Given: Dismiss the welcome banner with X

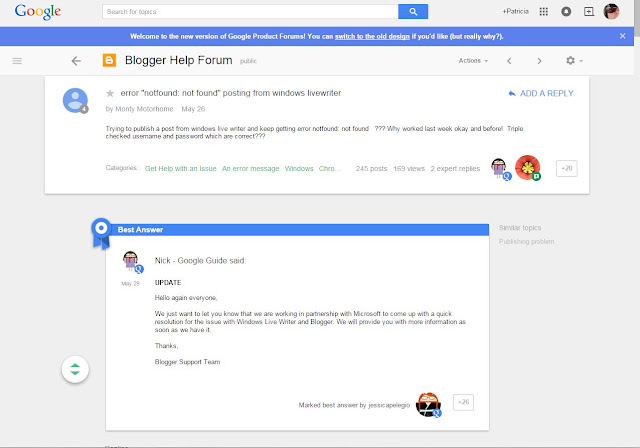Looking at the screenshot, I should 622,36.
